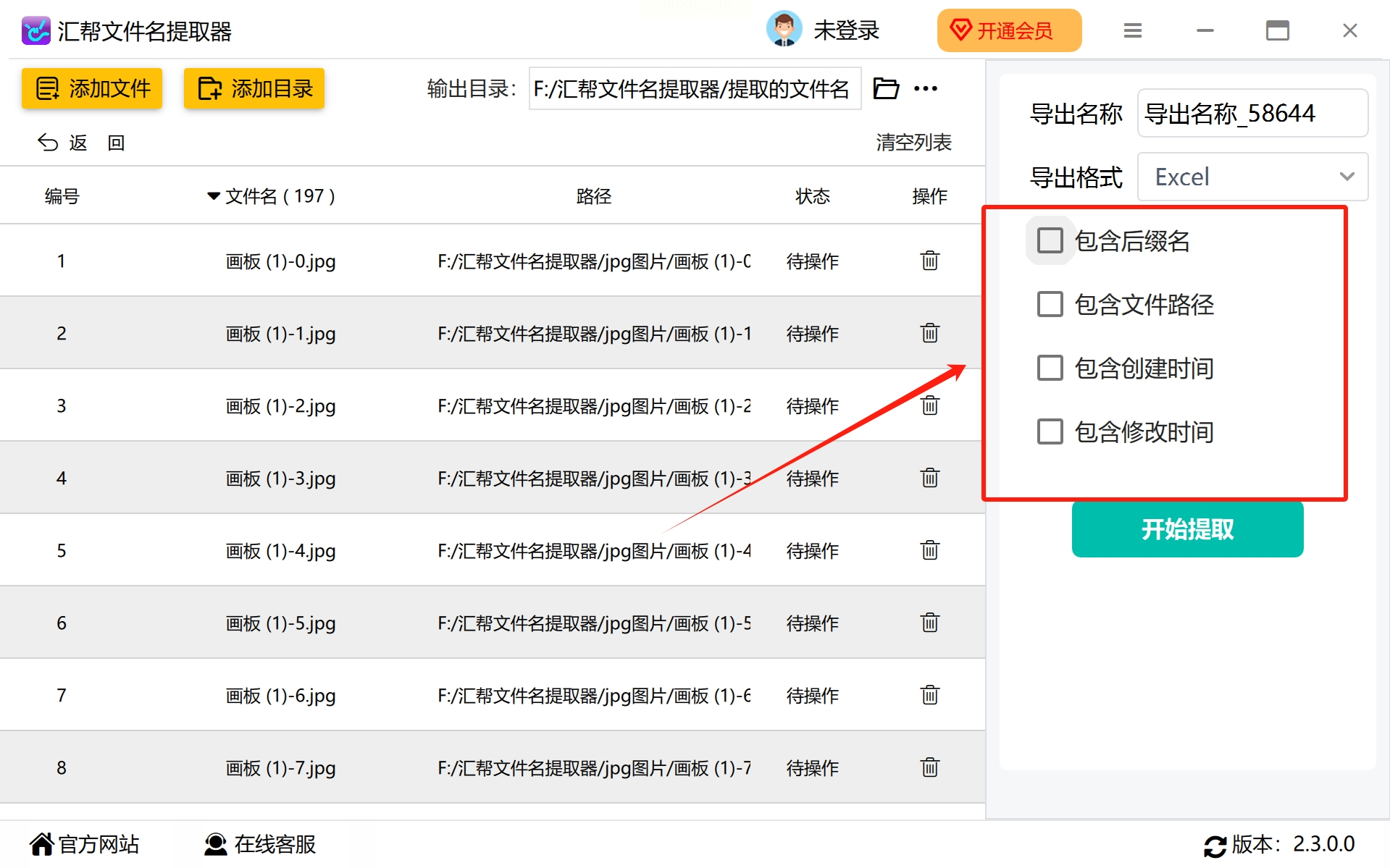Click 清空列表 to clear the list
The height and width of the screenshot is (868, 1390).
click(x=913, y=143)
